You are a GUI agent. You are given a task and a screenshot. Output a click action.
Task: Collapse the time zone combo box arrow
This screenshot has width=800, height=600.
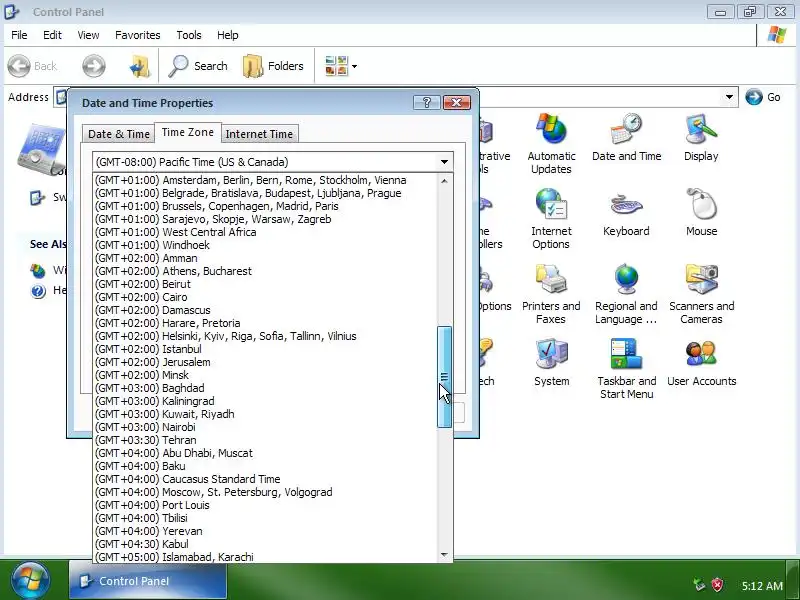click(x=444, y=162)
